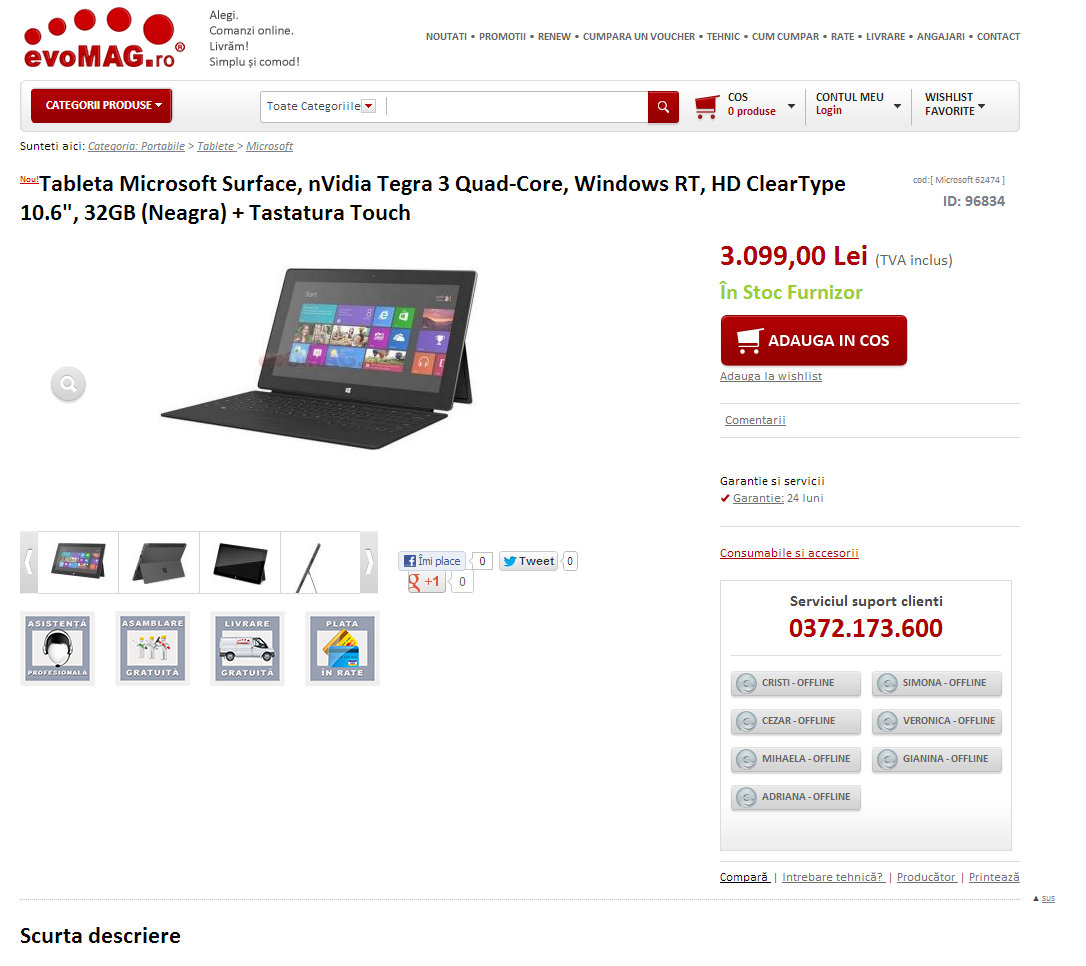1086x966 pixels.
Task: Show next thumbnails with right arrow
Action: coord(369,562)
